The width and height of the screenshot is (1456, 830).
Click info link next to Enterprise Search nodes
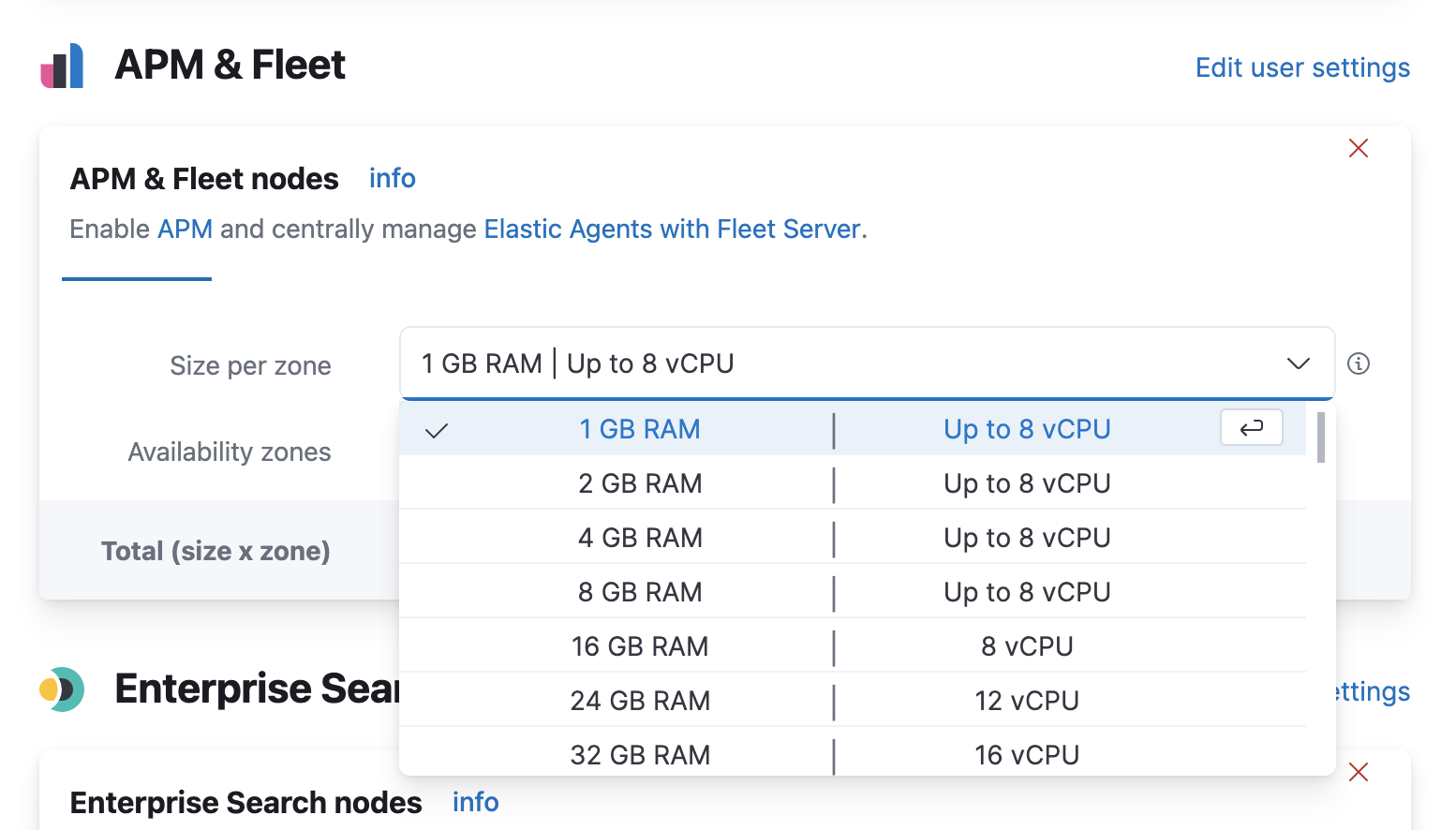[x=475, y=802]
